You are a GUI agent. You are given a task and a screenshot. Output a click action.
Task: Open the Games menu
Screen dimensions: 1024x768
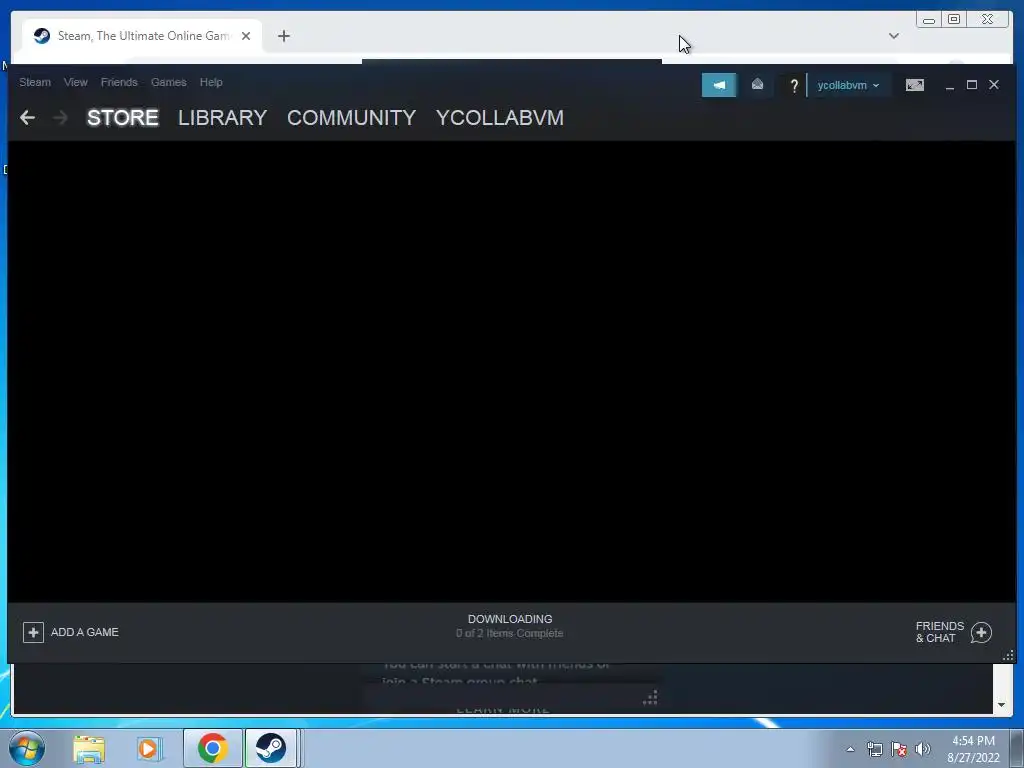click(168, 82)
